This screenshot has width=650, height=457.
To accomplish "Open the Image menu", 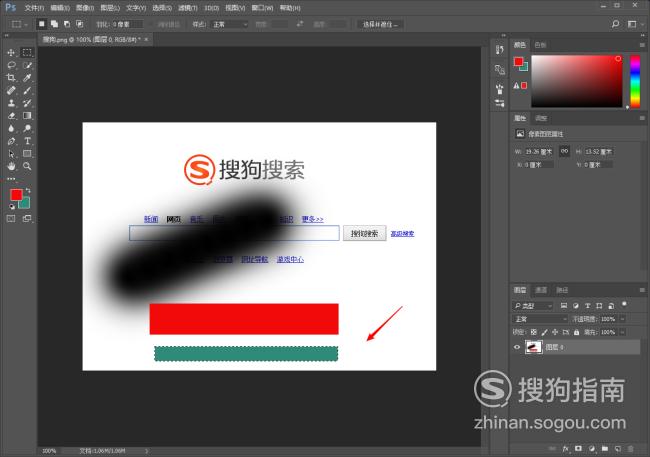I will point(85,8).
